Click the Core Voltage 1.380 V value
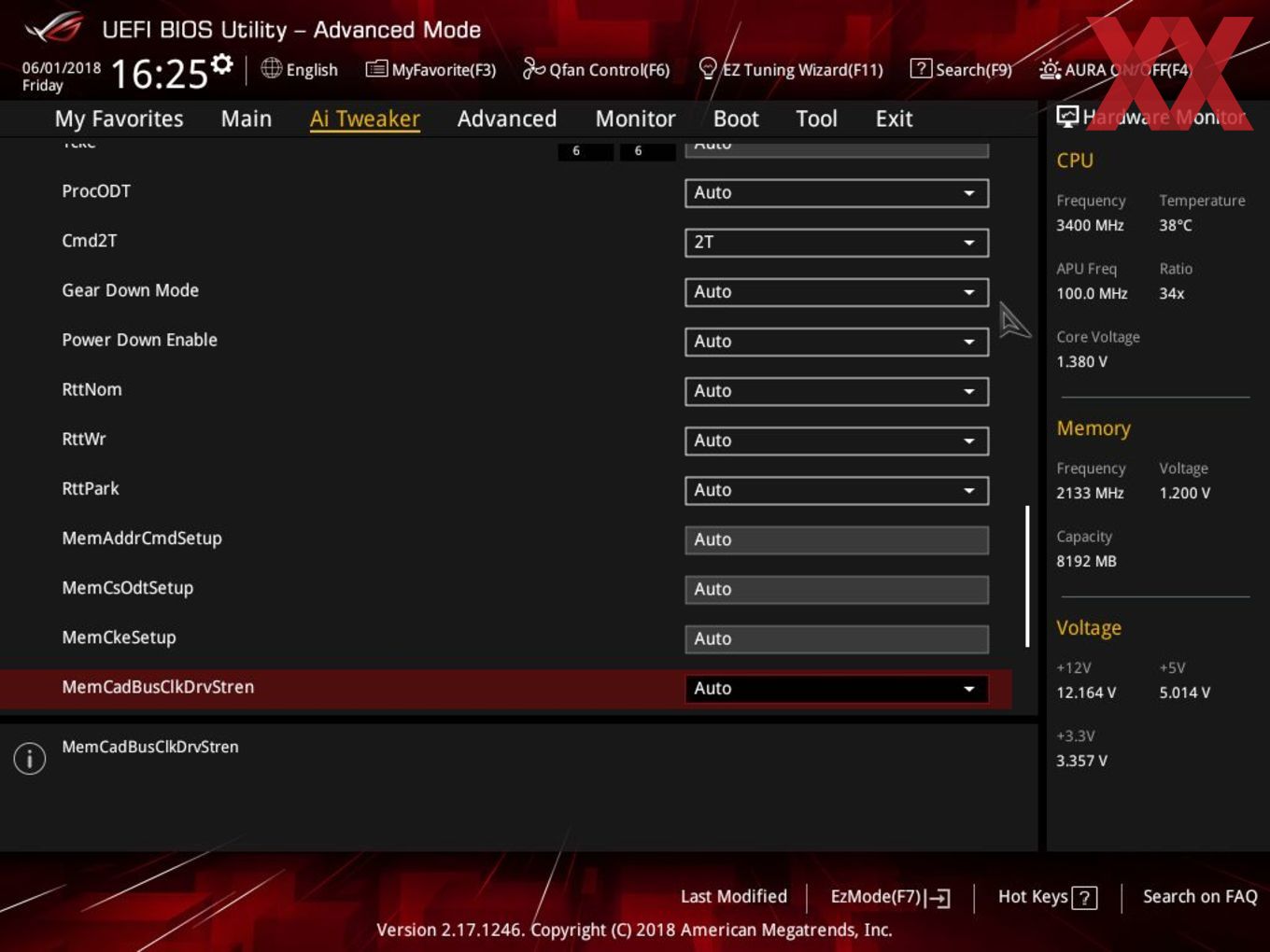 pos(1081,361)
